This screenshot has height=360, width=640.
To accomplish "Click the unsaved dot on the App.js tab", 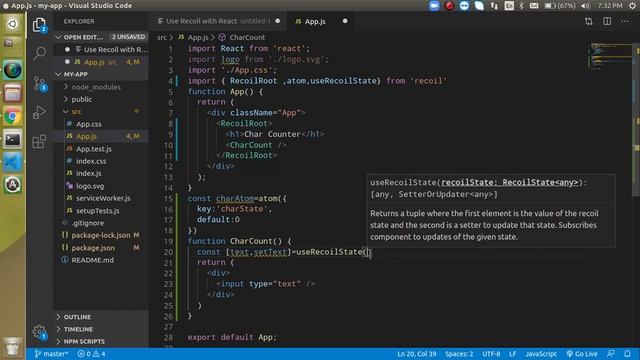I will pos(345,21).
